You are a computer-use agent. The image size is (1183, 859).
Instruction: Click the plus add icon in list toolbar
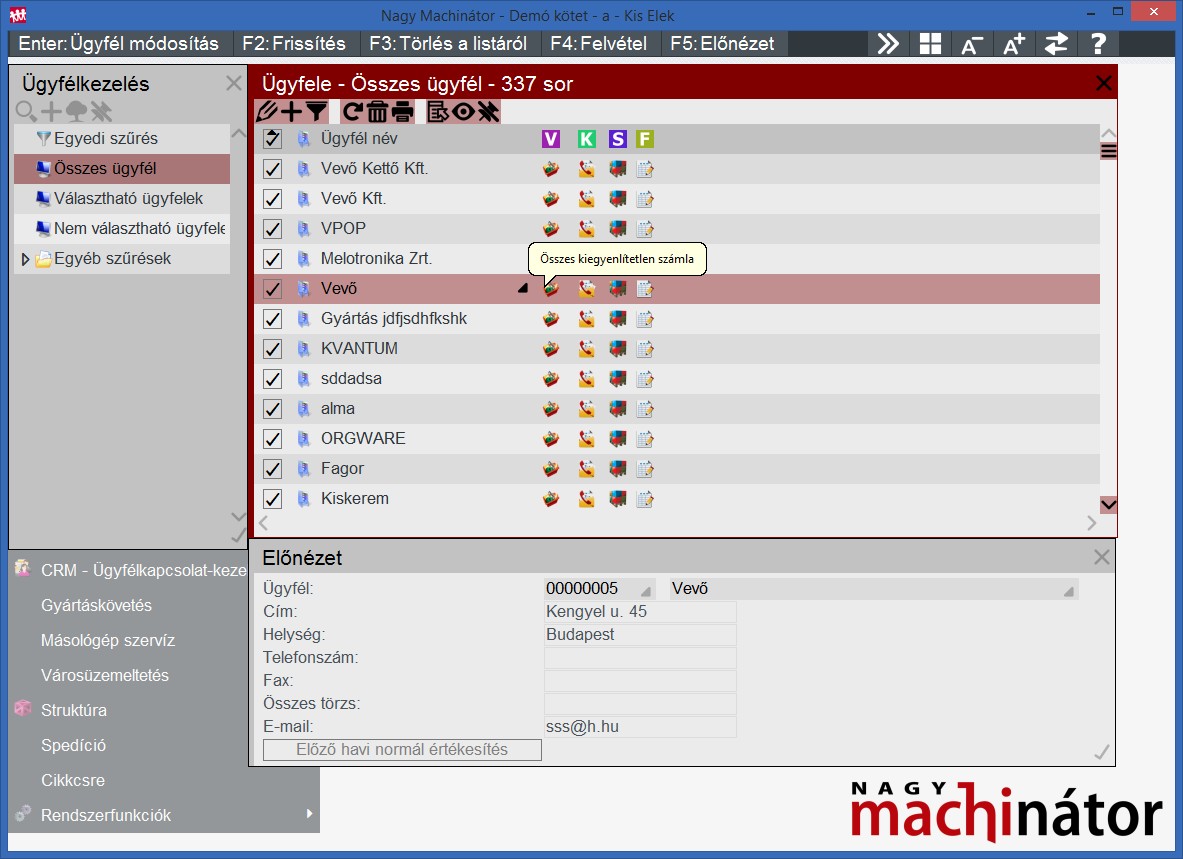tap(291, 112)
